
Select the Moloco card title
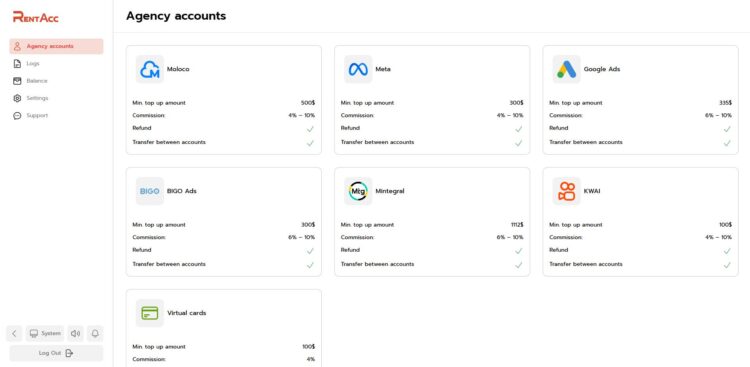[x=178, y=69]
